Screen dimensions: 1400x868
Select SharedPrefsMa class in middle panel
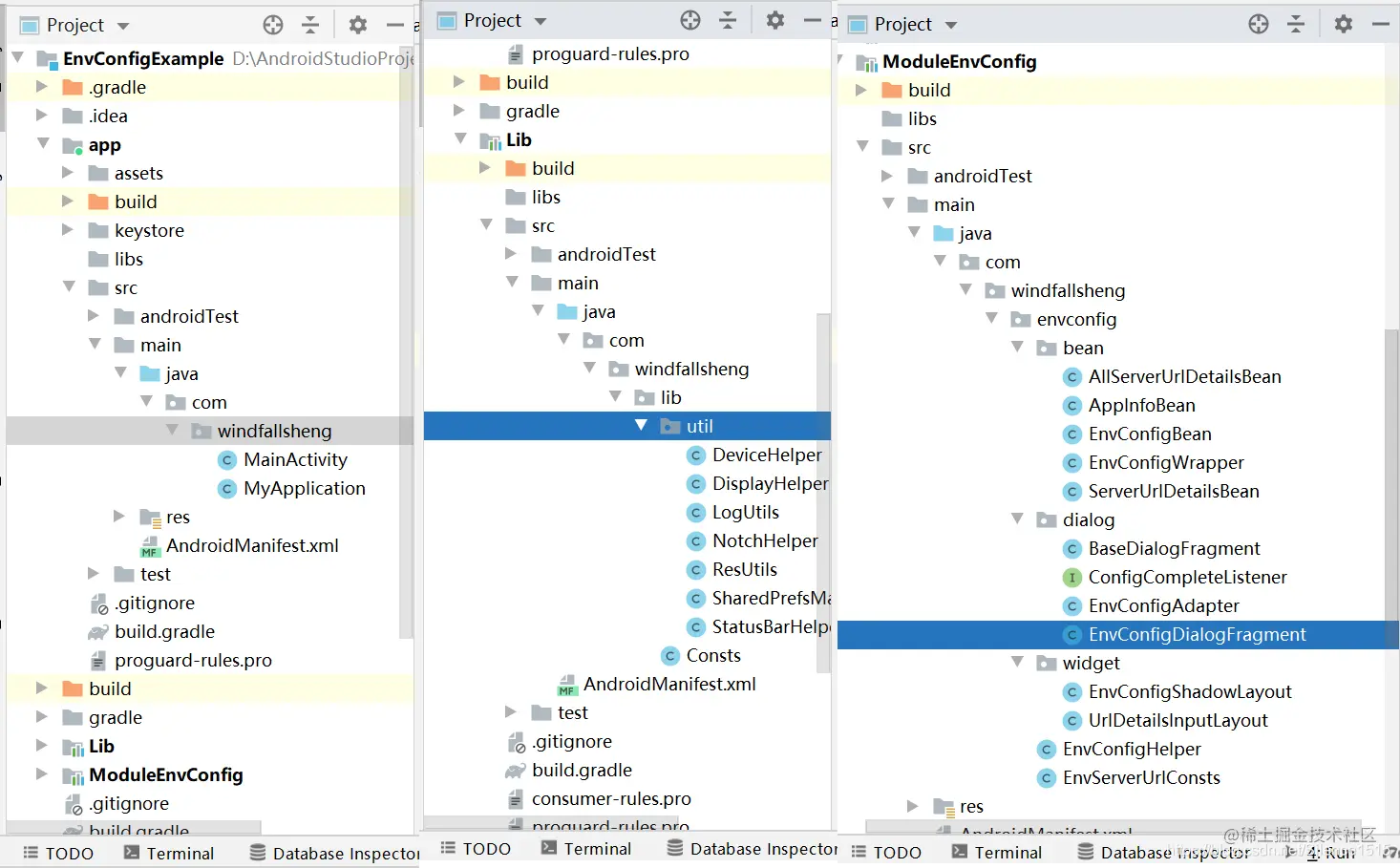[771, 599]
